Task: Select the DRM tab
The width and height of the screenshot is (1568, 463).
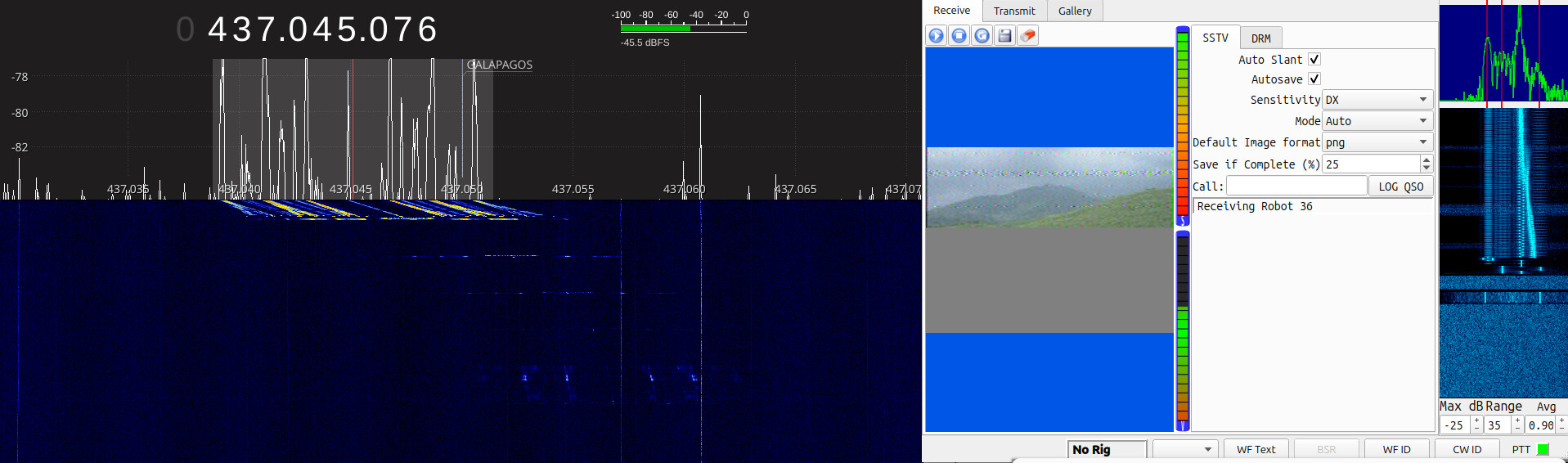Action: click(x=1260, y=38)
